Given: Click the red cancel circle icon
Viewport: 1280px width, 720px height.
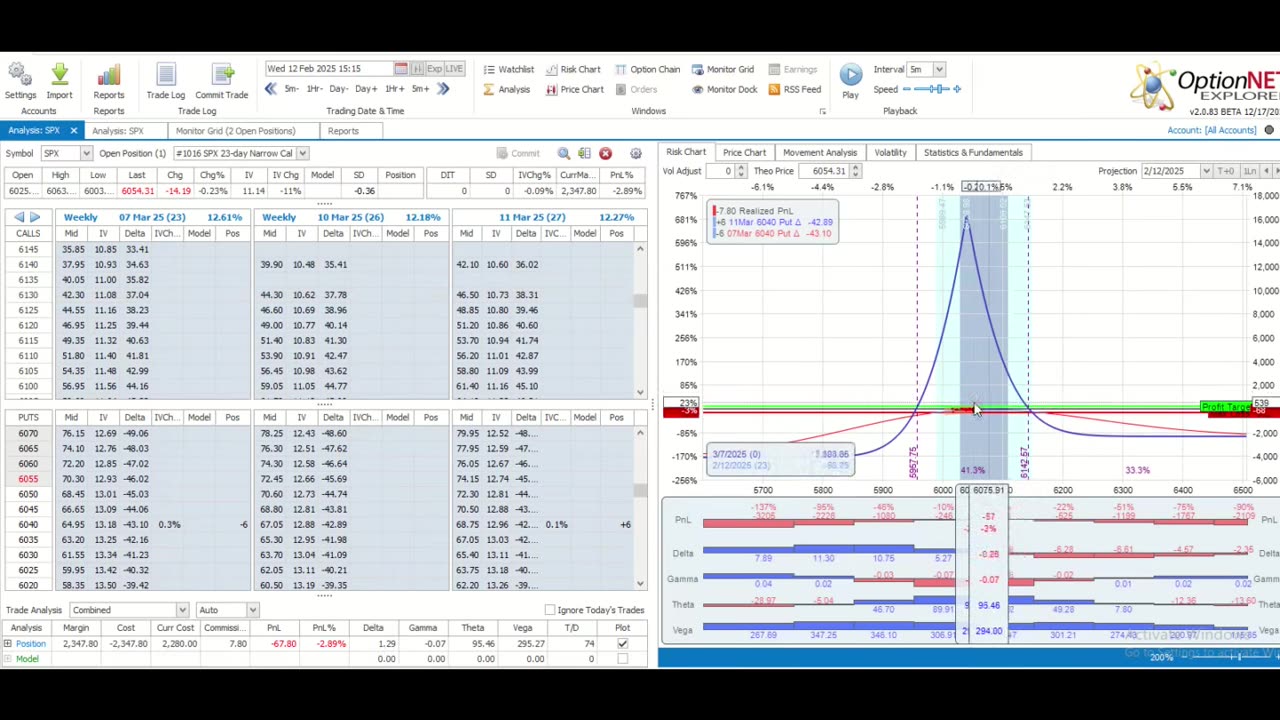Looking at the screenshot, I should click(x=605, y=153).
